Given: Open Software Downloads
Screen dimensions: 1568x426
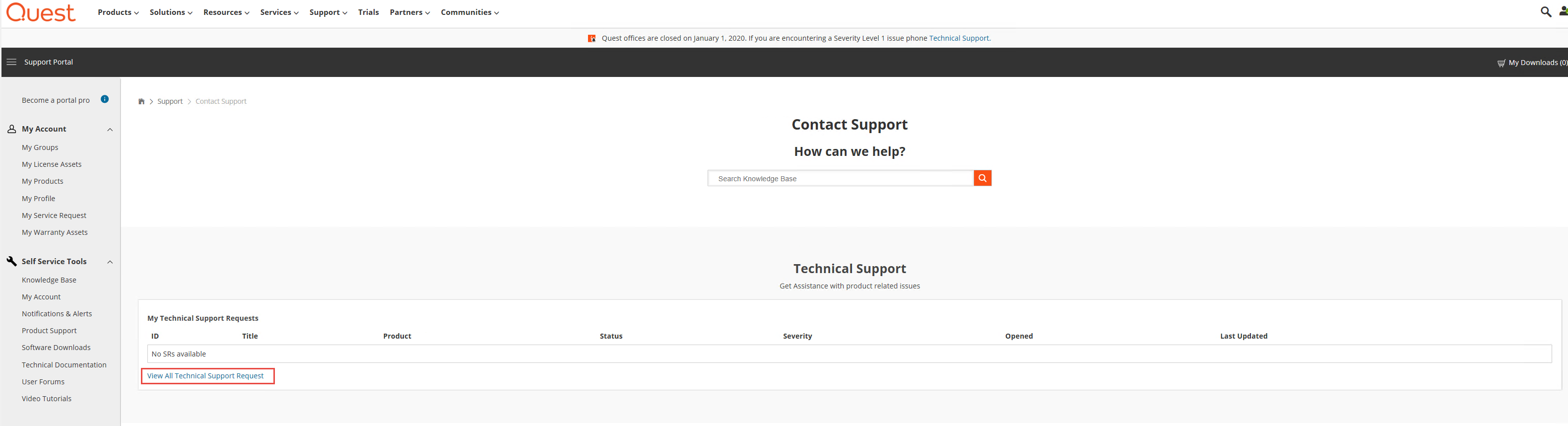Looking at the screenshot, I should 56,348.
